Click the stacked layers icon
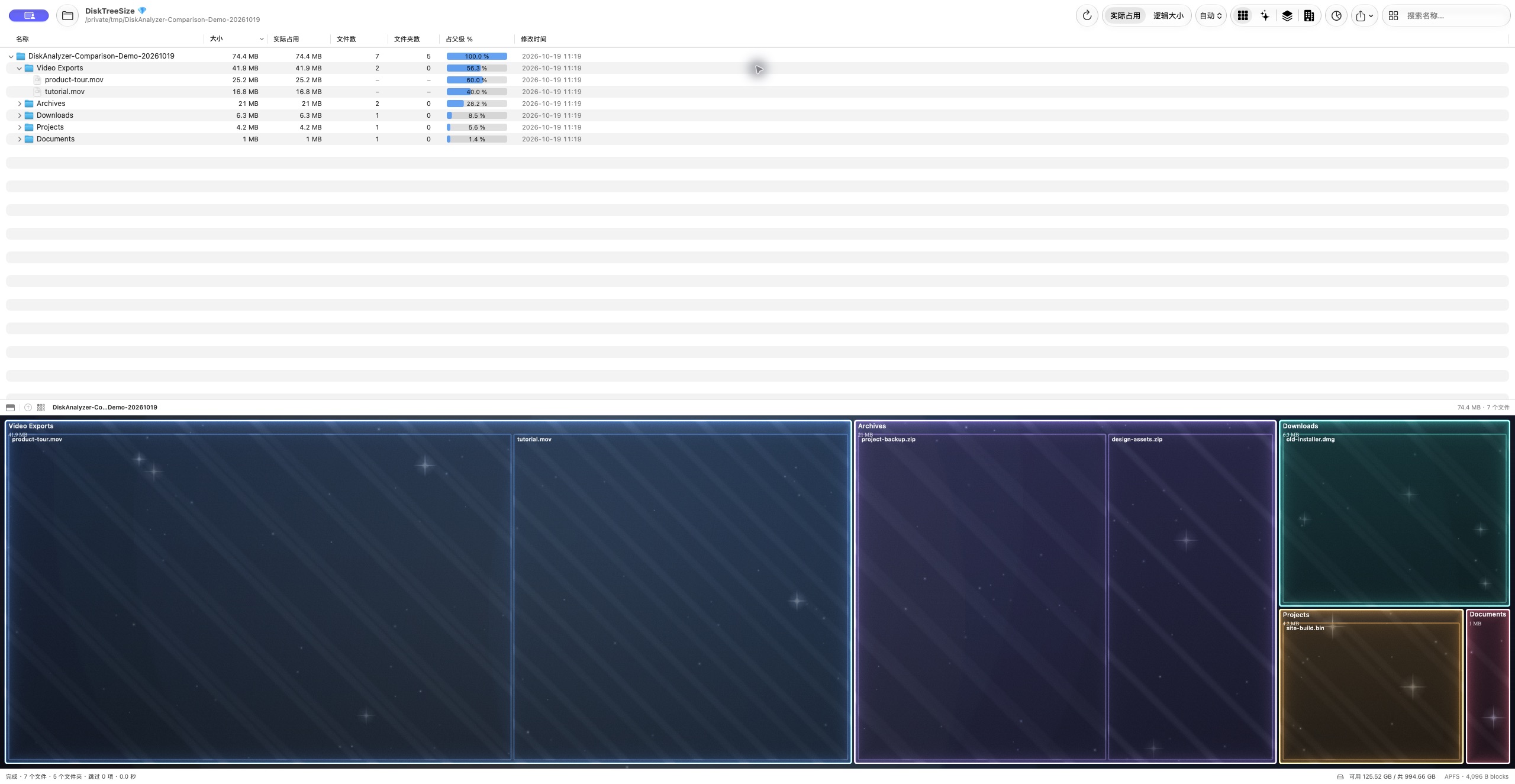The height and width of the screenshot is (784, 1515). click(1287, 15)
